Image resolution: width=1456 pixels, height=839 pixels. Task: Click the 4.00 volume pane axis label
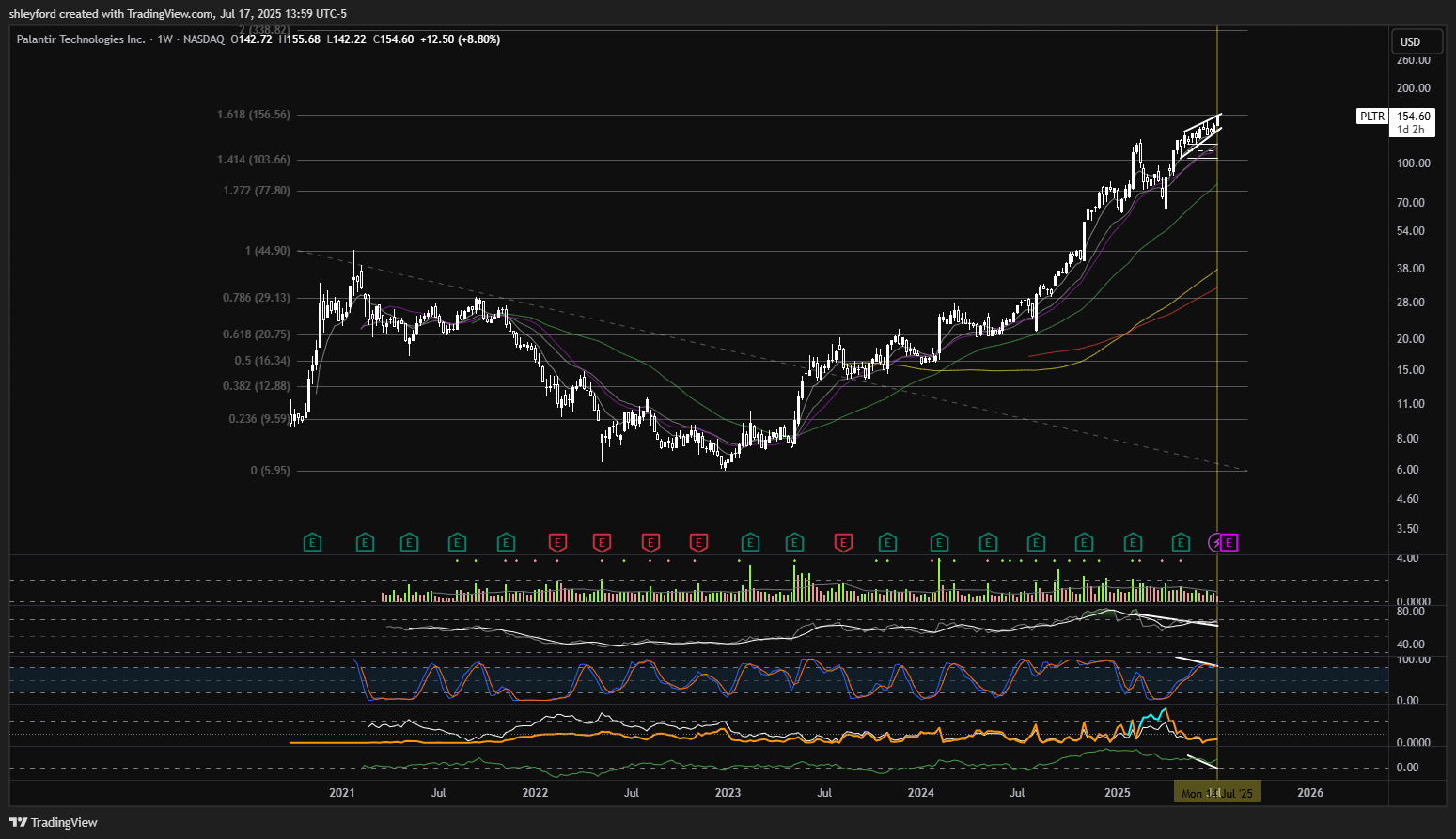(1408, 558)
